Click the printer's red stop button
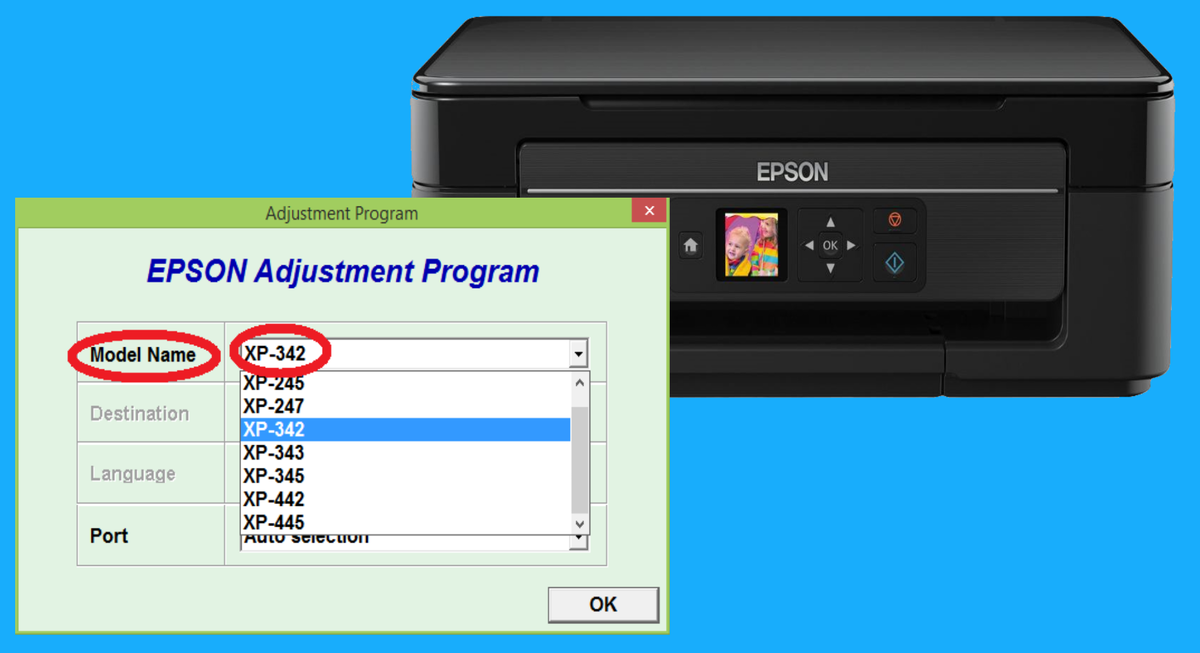1200x653 pixels. tap(895, 220)
